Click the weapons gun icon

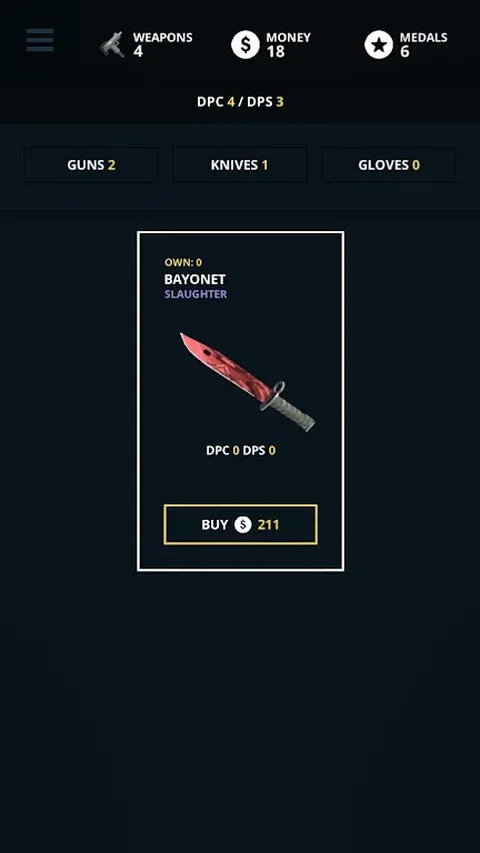tap(112, 45)
